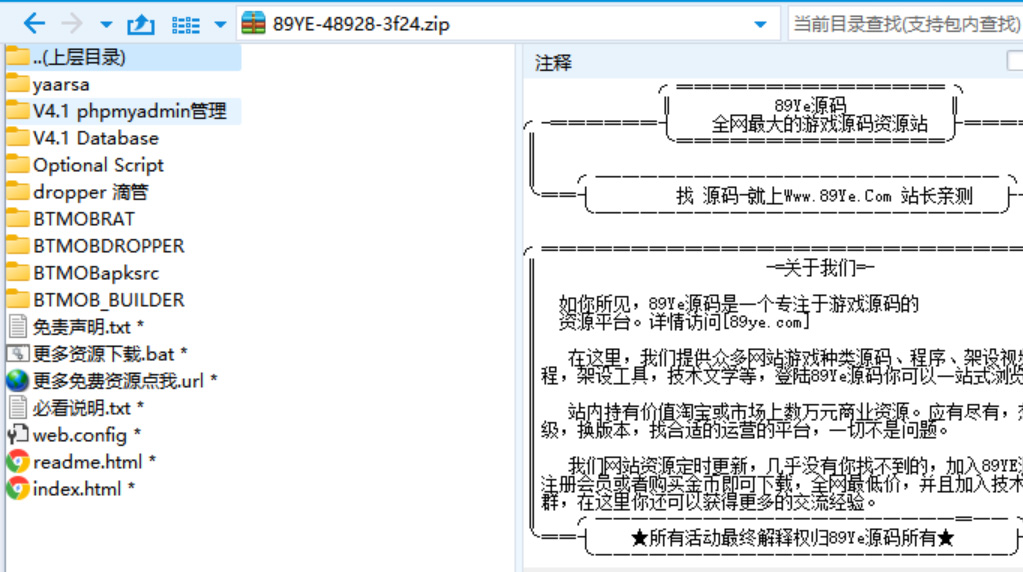This screenshot has height=572, width=1023.
Task: Select the 更多资源下载.bat file
Action: [x=103, y=354]
